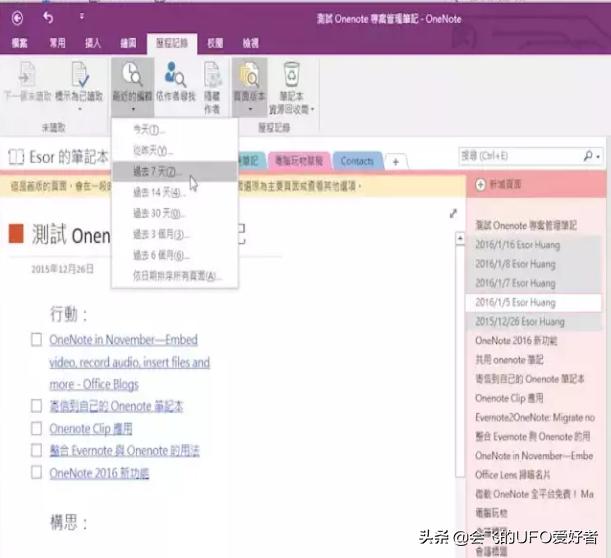611x558 pixels.
Task: Check the Onenote Clip 應用 checkbox
Action: pyautogui.click(x=36, y=429)
